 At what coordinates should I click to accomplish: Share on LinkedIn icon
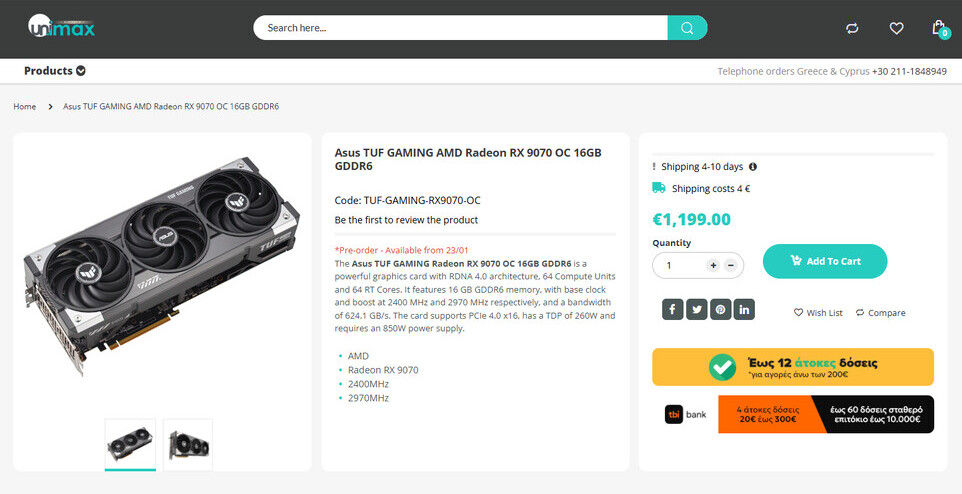point(744,309)
